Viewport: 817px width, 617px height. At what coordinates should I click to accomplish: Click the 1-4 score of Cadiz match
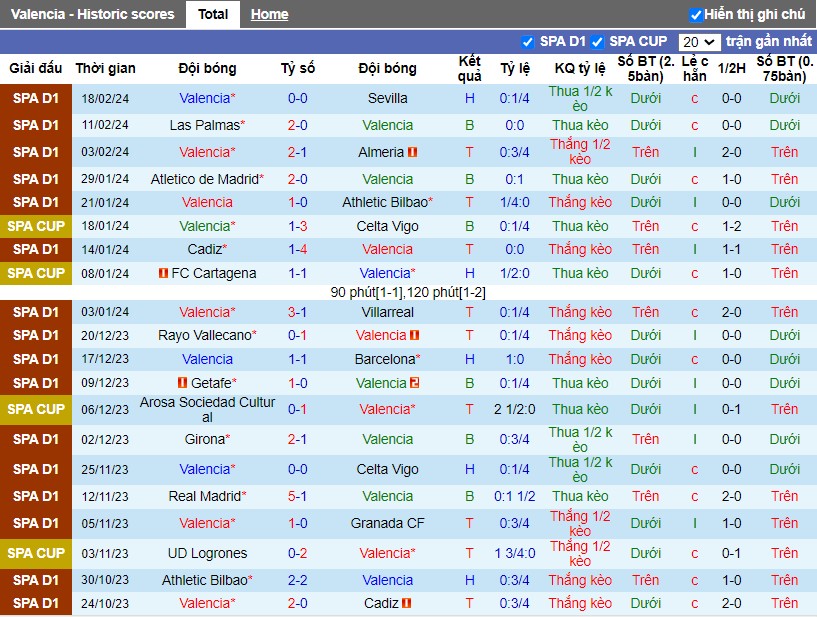point(298,249)
